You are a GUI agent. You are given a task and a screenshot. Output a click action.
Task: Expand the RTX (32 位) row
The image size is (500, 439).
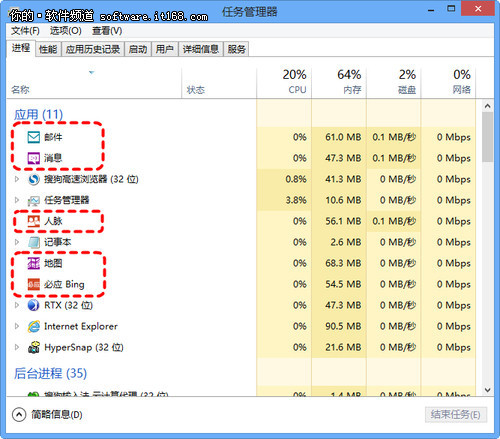[x=17, y=305]
